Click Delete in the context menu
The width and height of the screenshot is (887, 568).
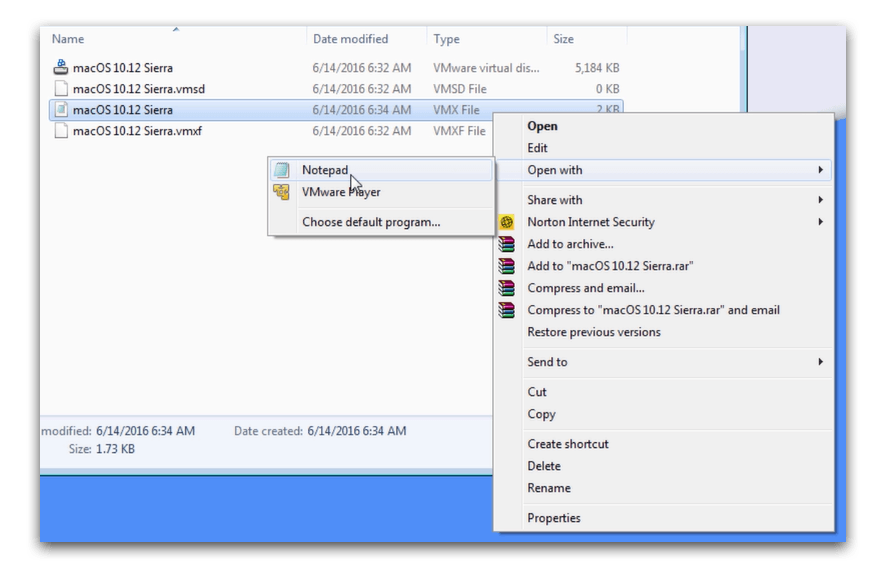[x=663, y=466]
